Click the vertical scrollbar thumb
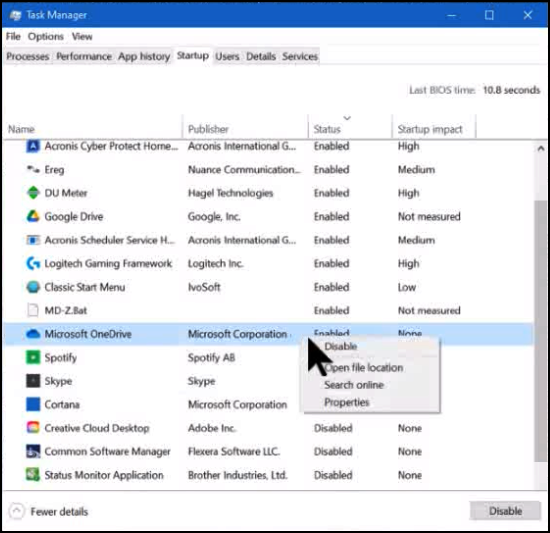This screenshot has width=550, height=533. click(x=540, y=331)
